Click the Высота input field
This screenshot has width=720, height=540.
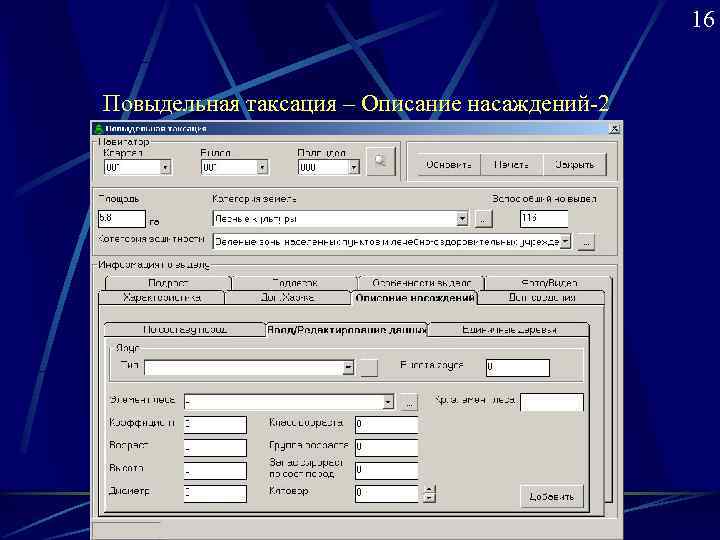215,471
